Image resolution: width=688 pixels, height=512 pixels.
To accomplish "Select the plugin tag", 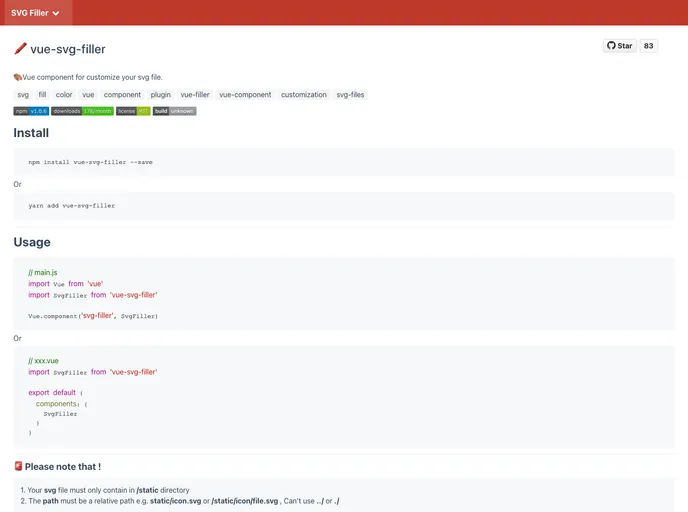I will (x=161, y=95).
